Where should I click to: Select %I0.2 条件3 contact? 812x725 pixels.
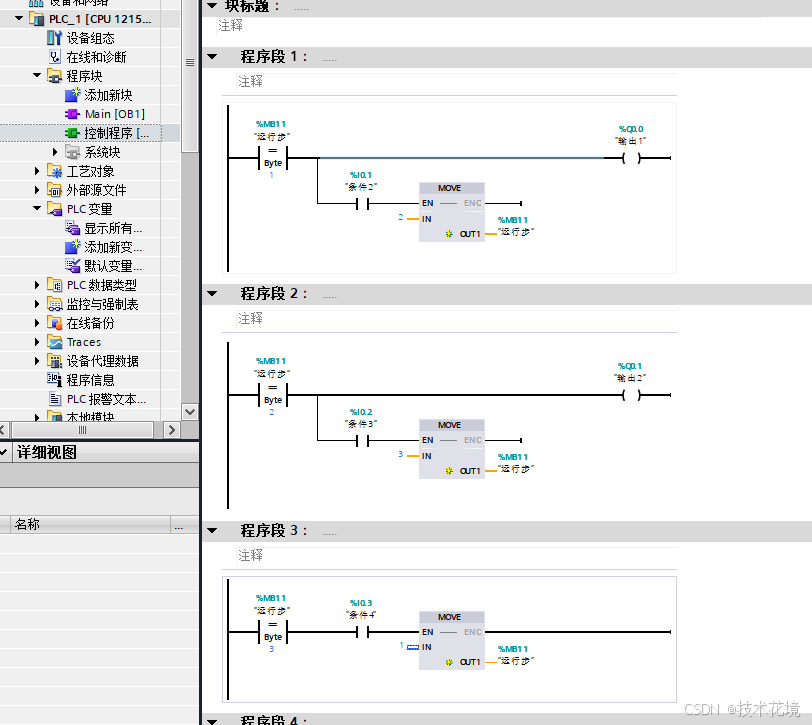pyautogui.click(x=362, y=441)
